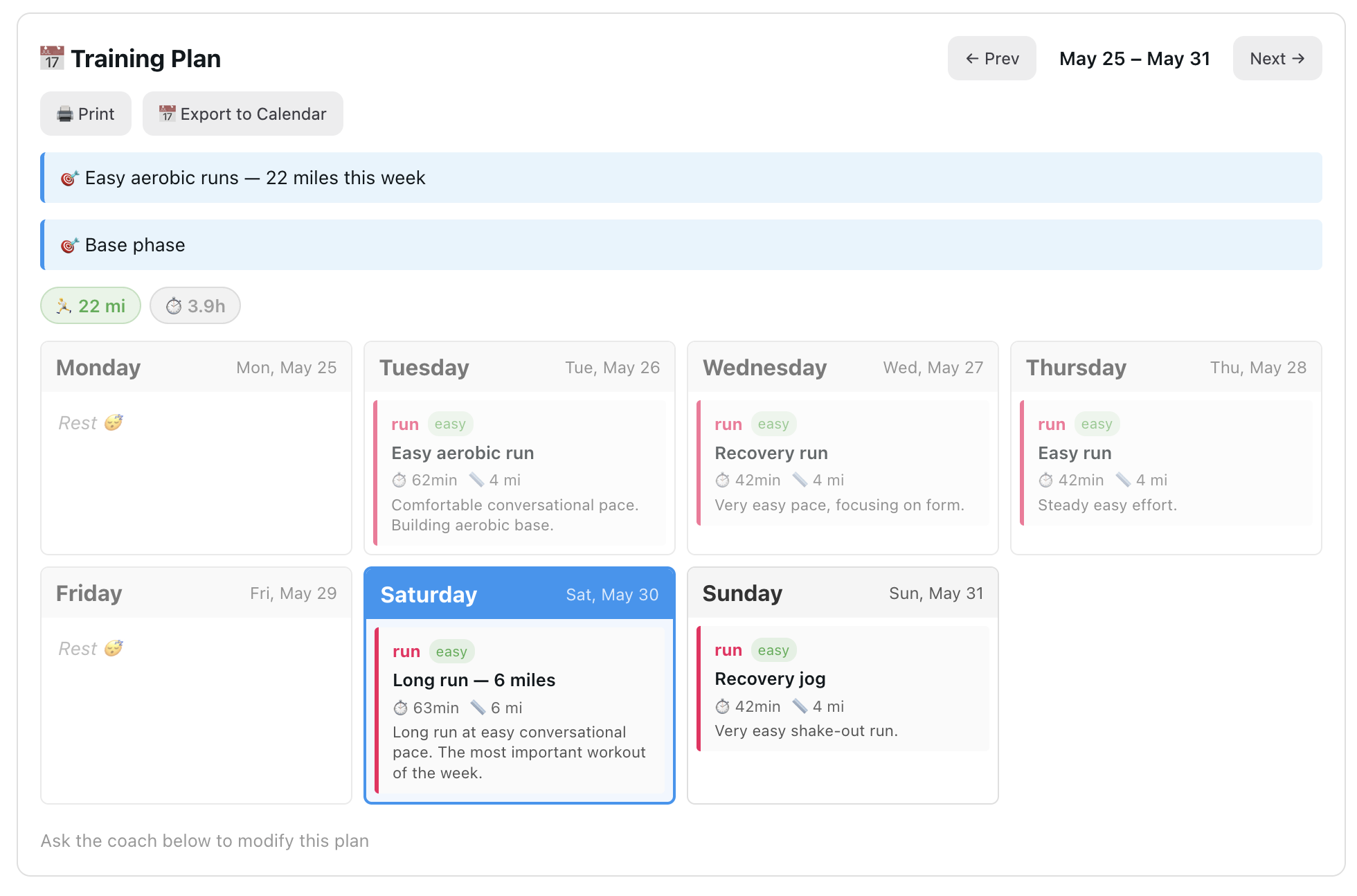1357x896 pixels.
Task: Click the Sun, May 31 date label
Action: (x=936, y=593)
